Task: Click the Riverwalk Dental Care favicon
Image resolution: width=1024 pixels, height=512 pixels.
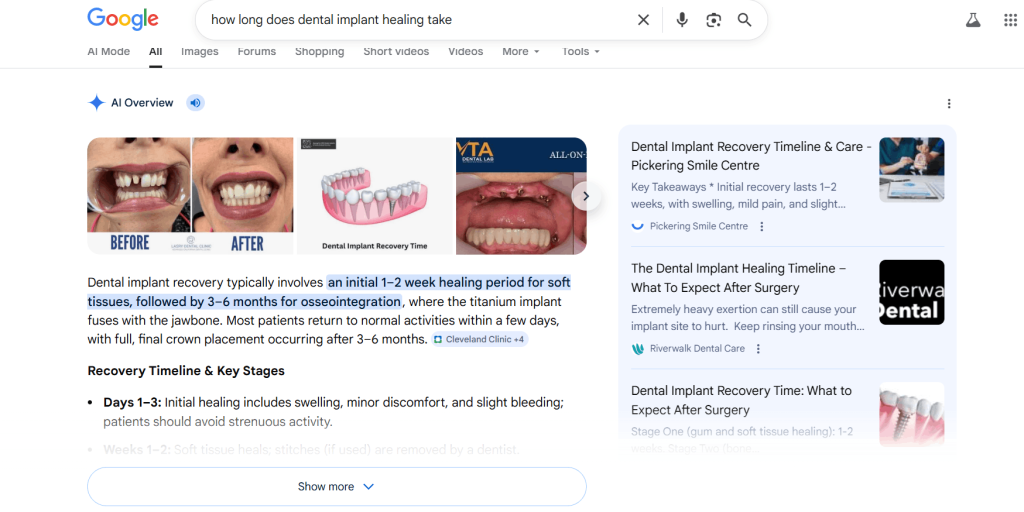Action: [x=638, y=349]
